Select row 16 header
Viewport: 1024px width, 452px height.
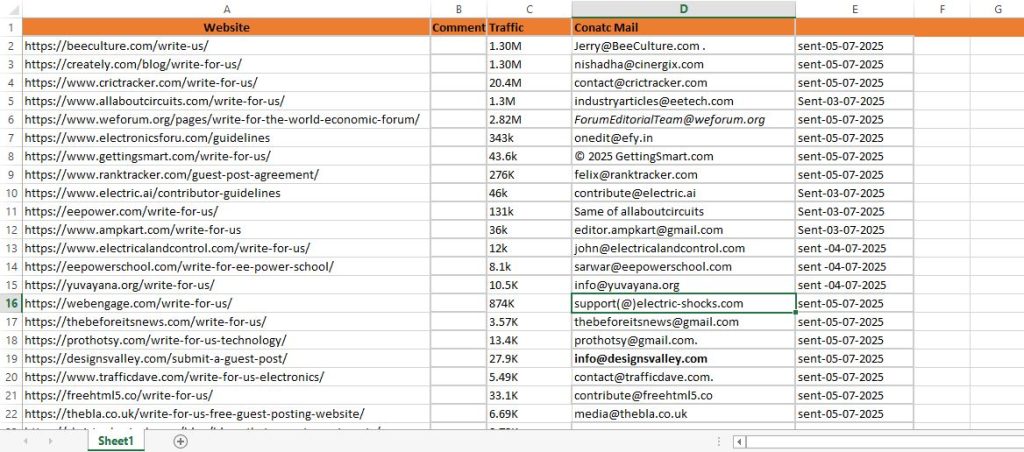point(11,303)
